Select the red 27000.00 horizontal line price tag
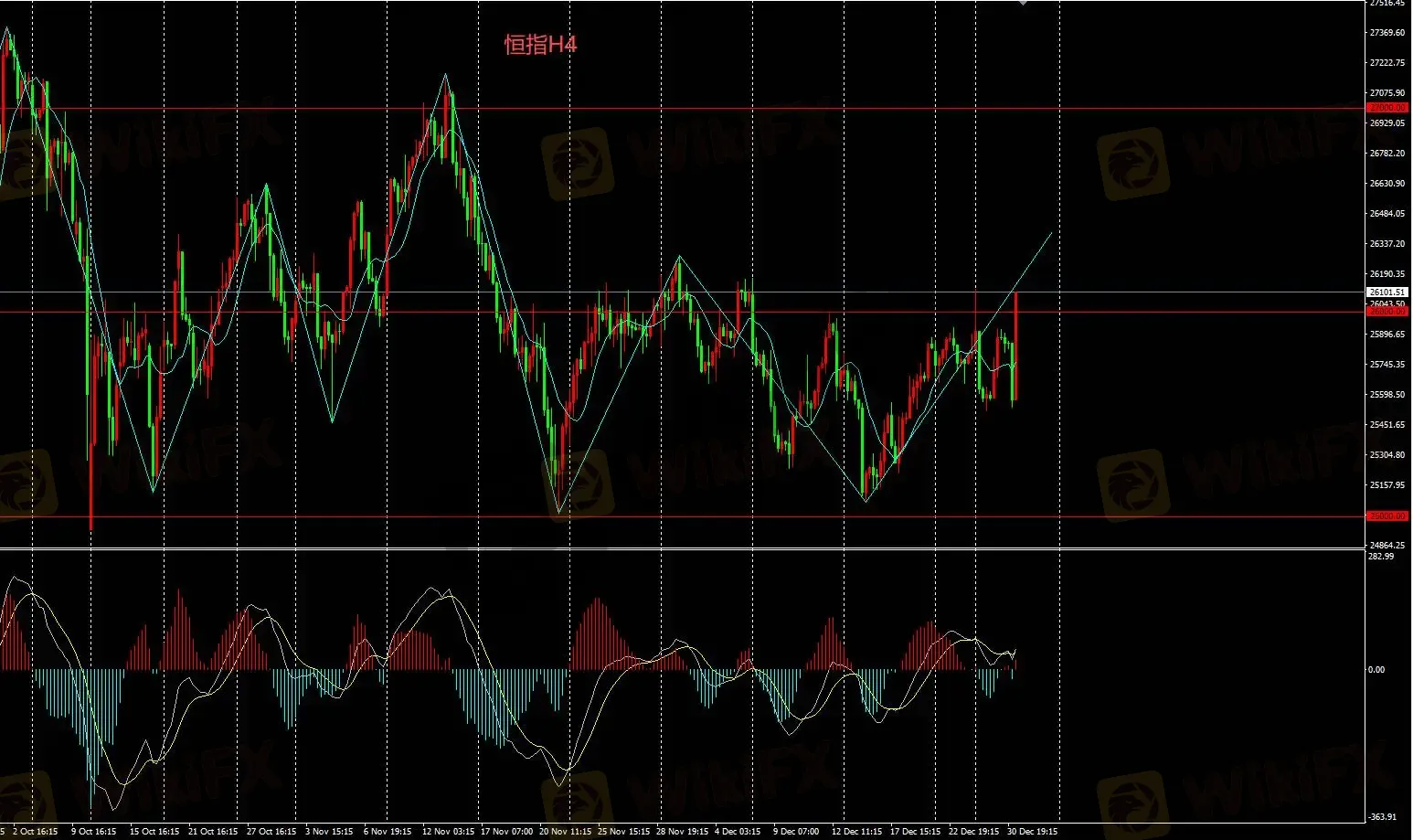1413x840 pixels. 1387,108
